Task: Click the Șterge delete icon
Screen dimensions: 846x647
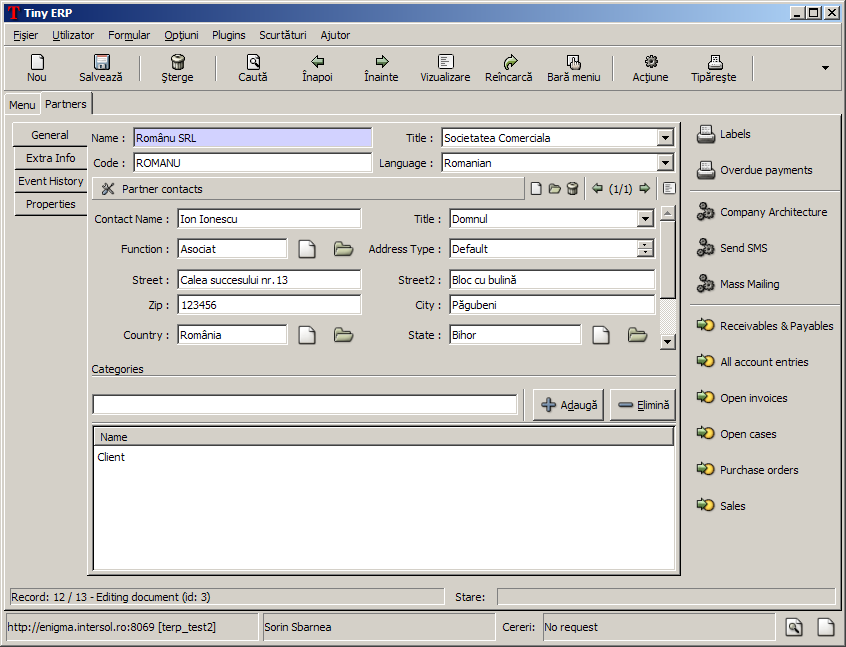Action: pyautogui.click(x=178, y=62)
